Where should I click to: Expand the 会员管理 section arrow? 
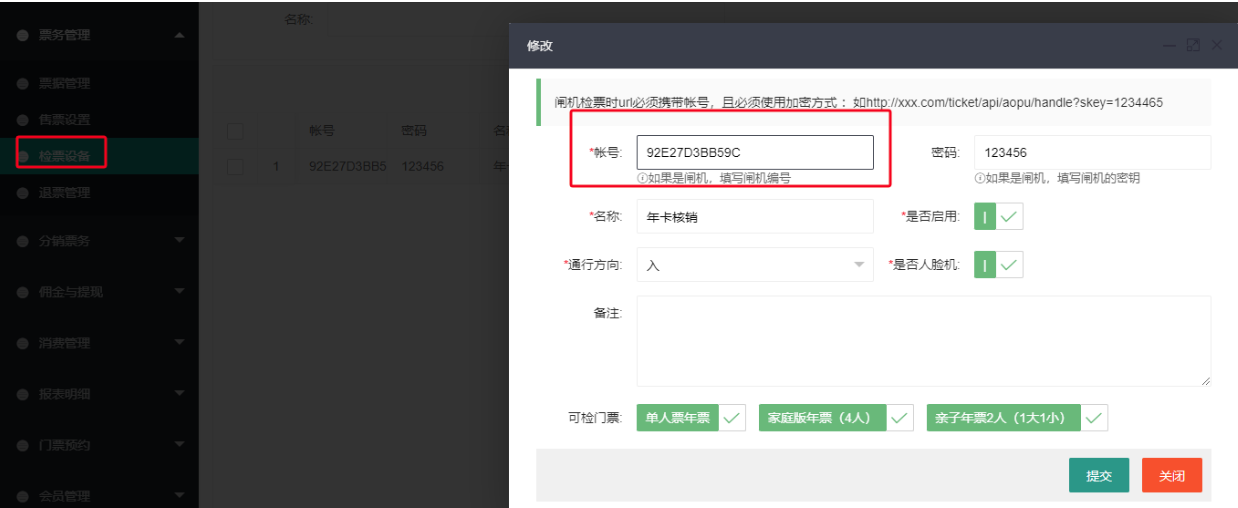click(x=179, y=495)
